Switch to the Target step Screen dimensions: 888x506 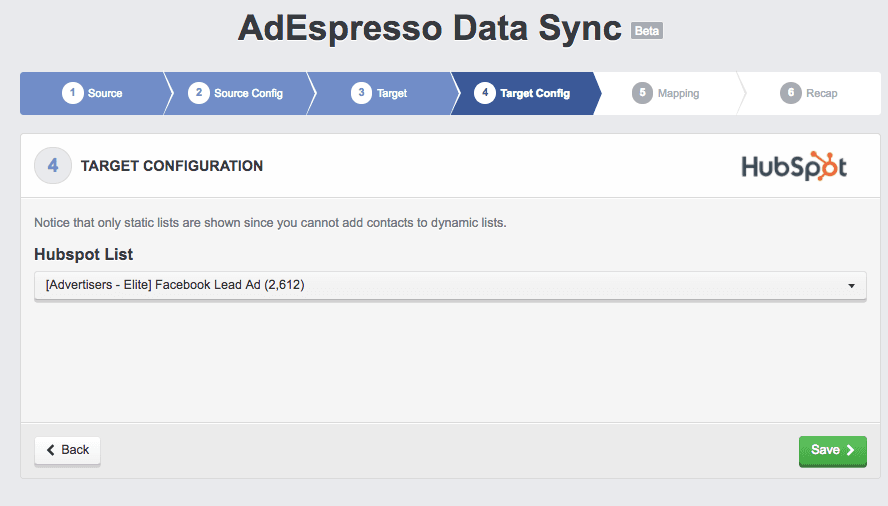coord(379,93)
